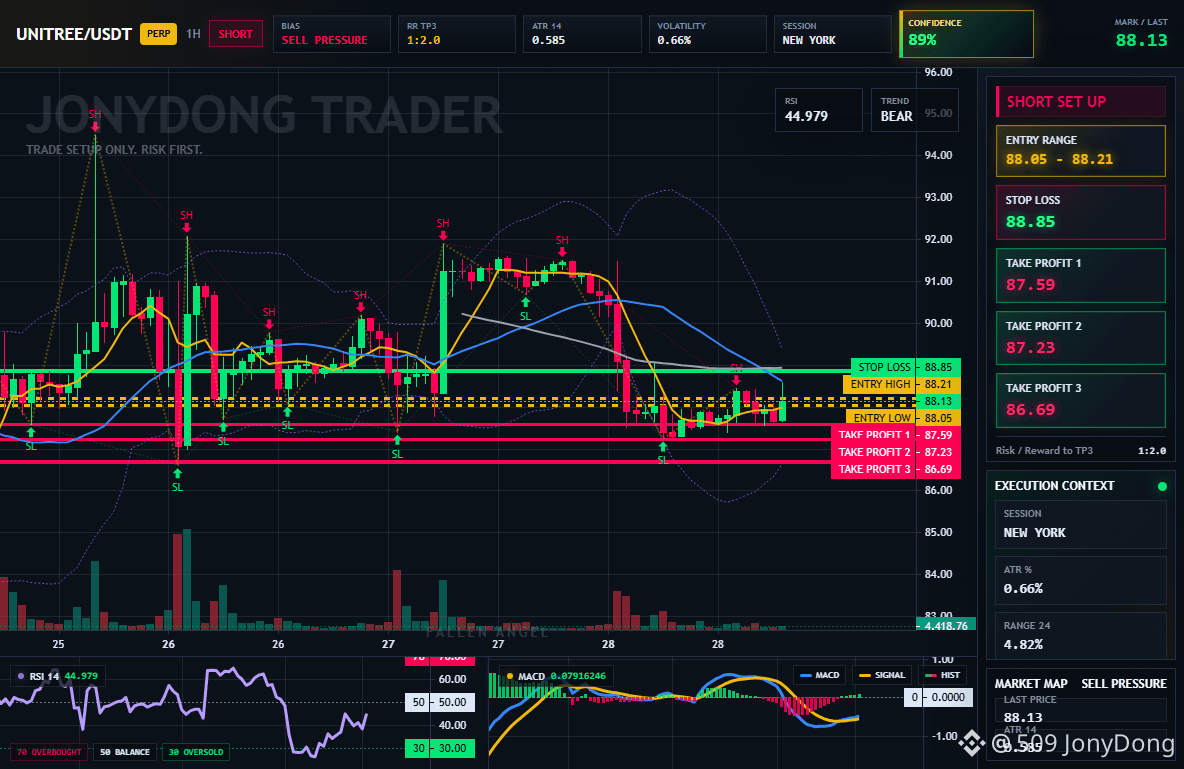The image size is (1184, 769).
Task: Click the Take Profit 2 87.23 box
Action: (1081, 338)
